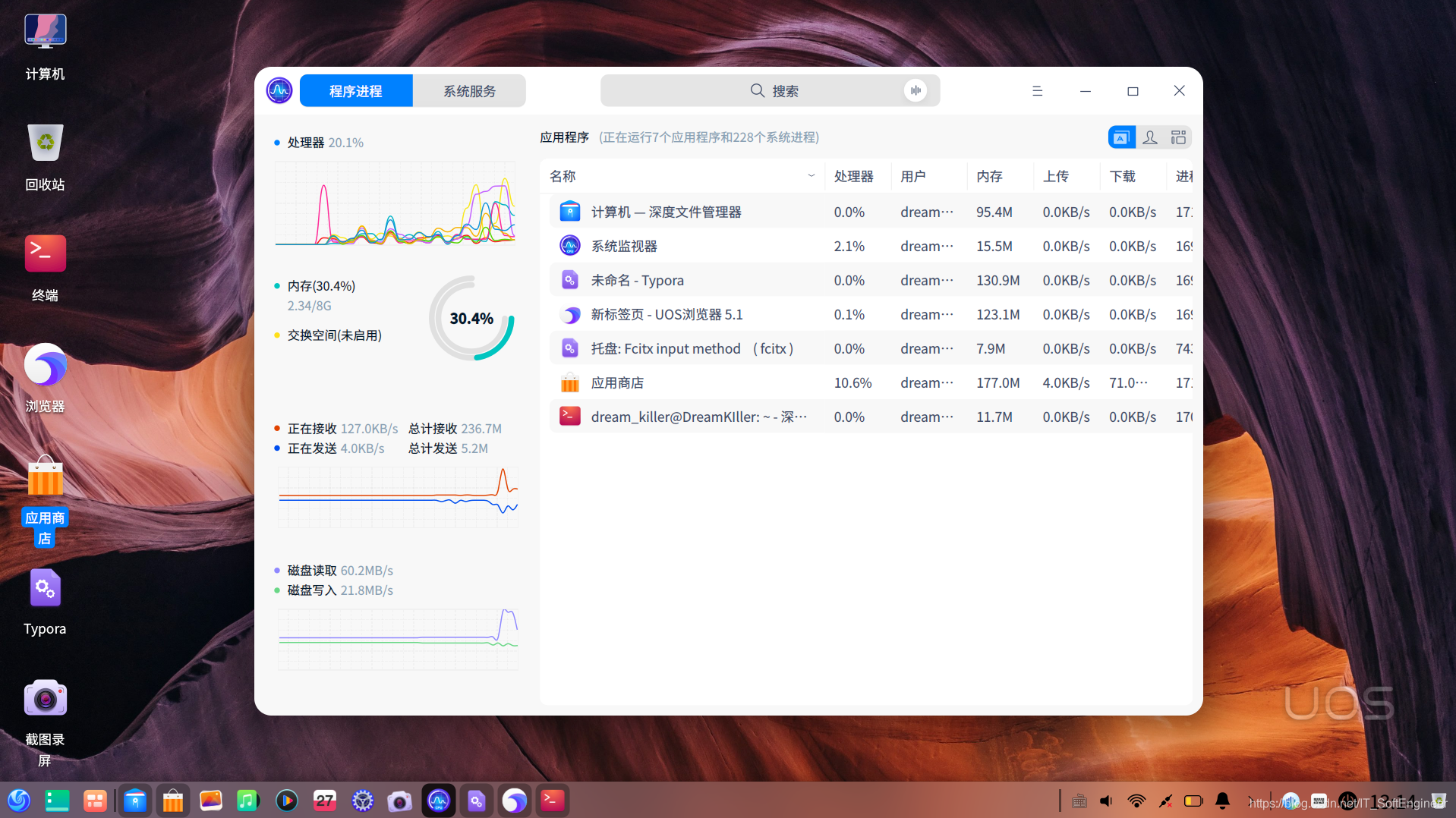Switch to the 系统服务 tab

pos(469,91)
